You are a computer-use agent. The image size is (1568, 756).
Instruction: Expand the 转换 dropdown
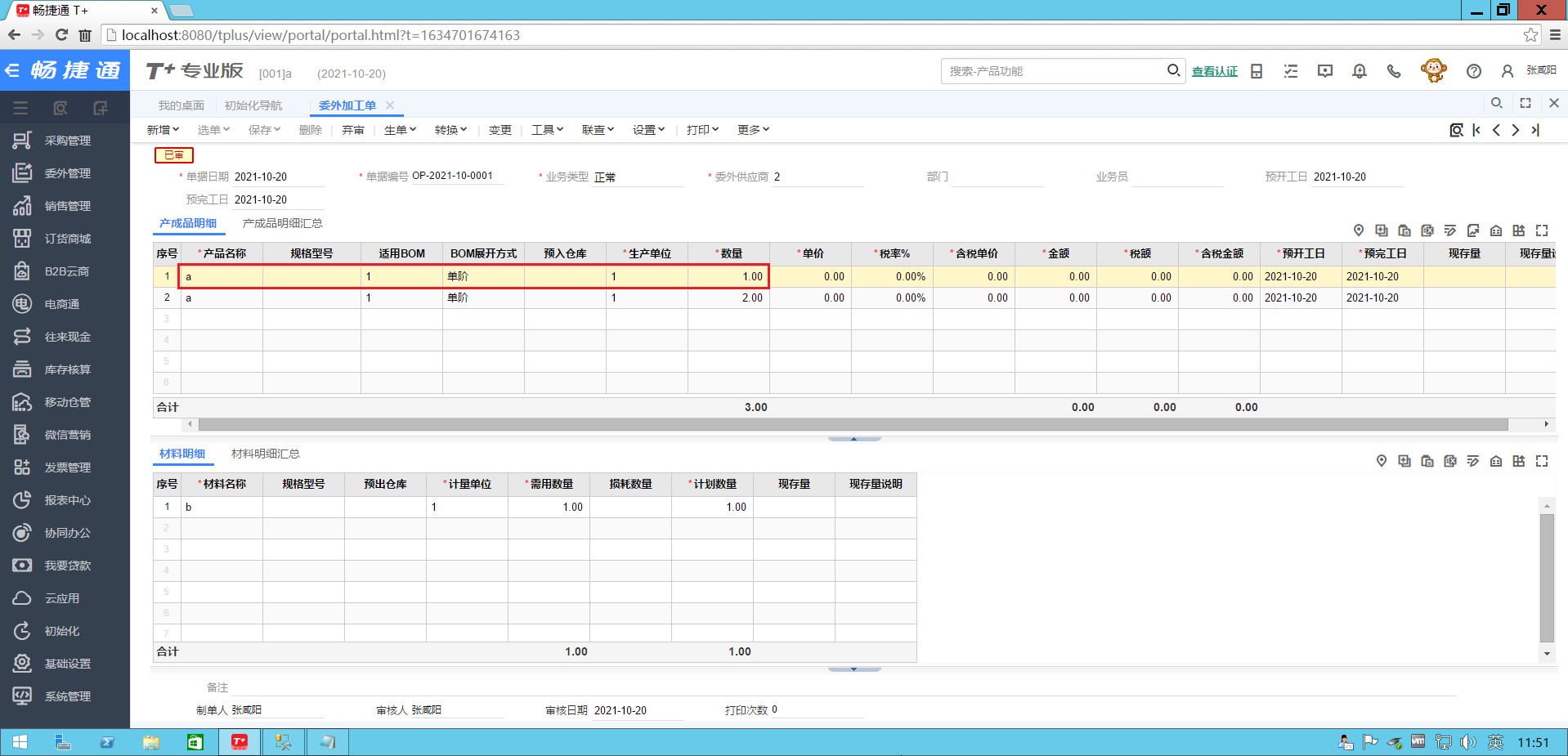[450, 130]
